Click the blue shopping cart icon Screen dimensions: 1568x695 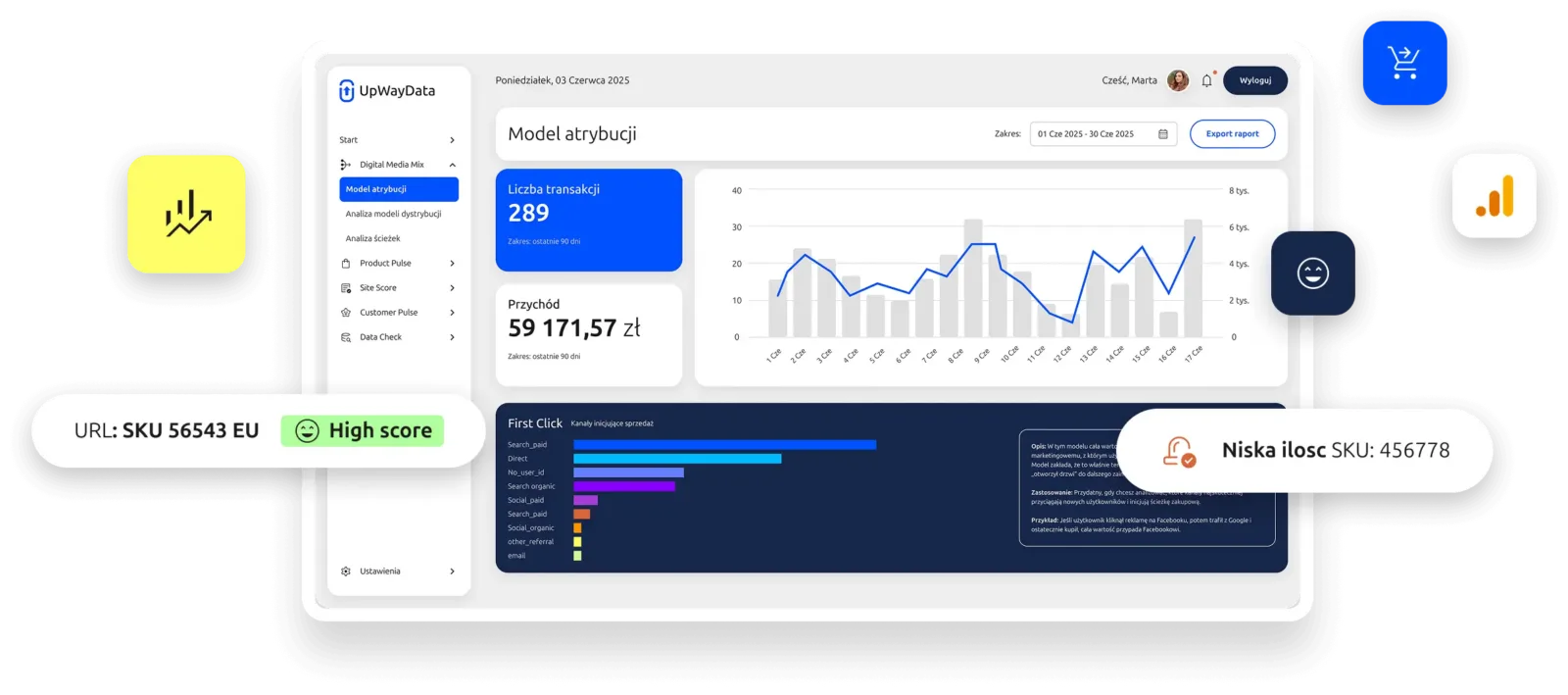[x=1404, y=63]
